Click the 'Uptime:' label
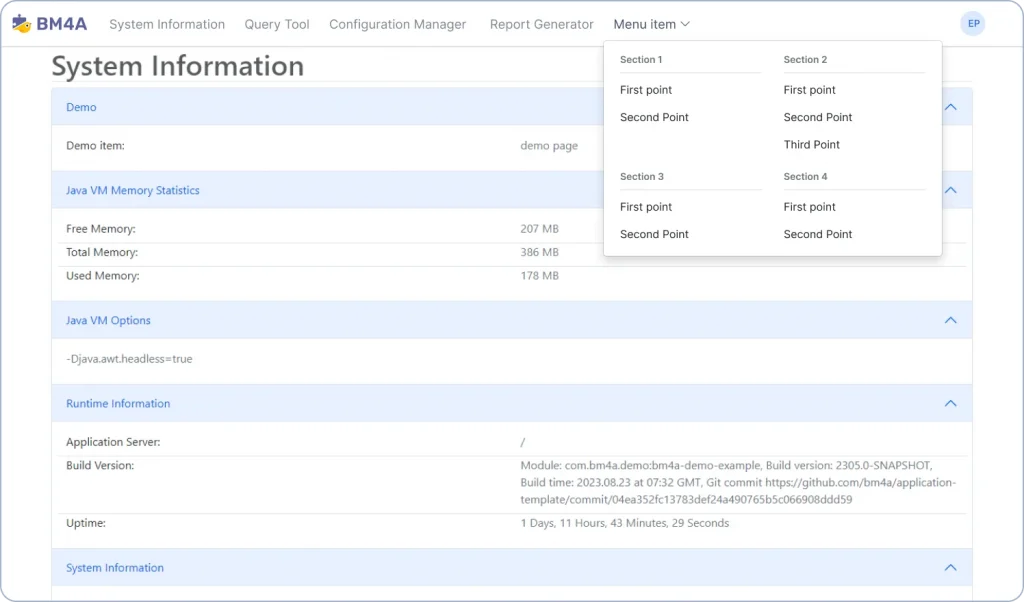This screenshot has height=602, width=1024. pyautogui.click(x=86, y=523)
